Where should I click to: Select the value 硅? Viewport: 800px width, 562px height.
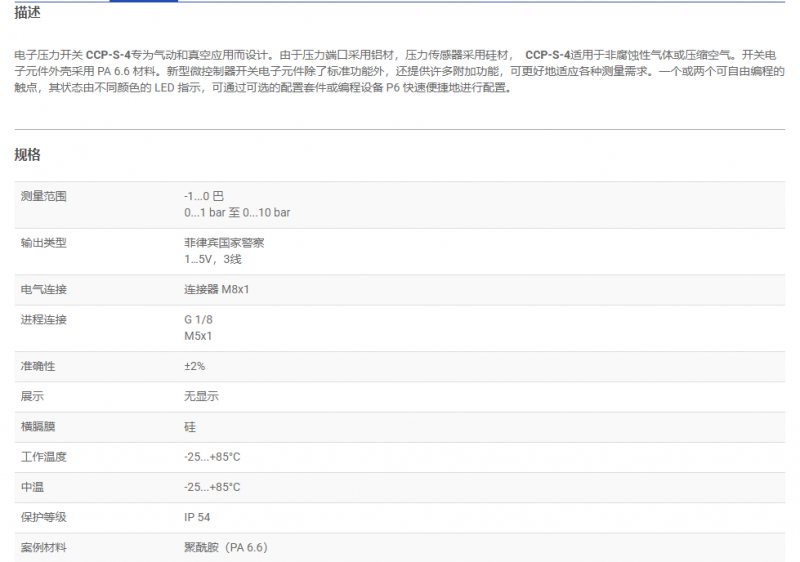(190, 427)
